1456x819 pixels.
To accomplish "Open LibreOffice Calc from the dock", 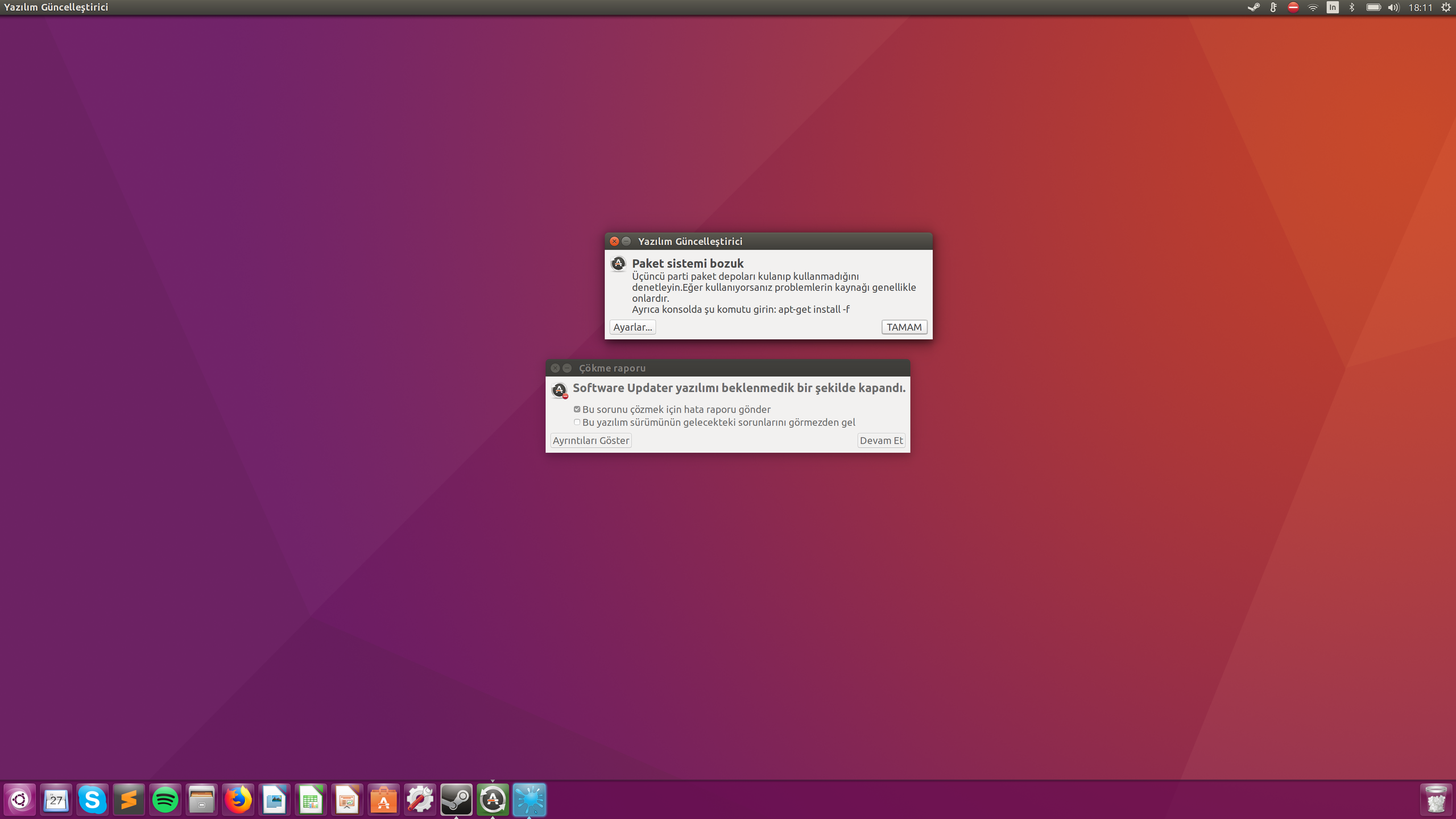I will click(x=311, y=800).
